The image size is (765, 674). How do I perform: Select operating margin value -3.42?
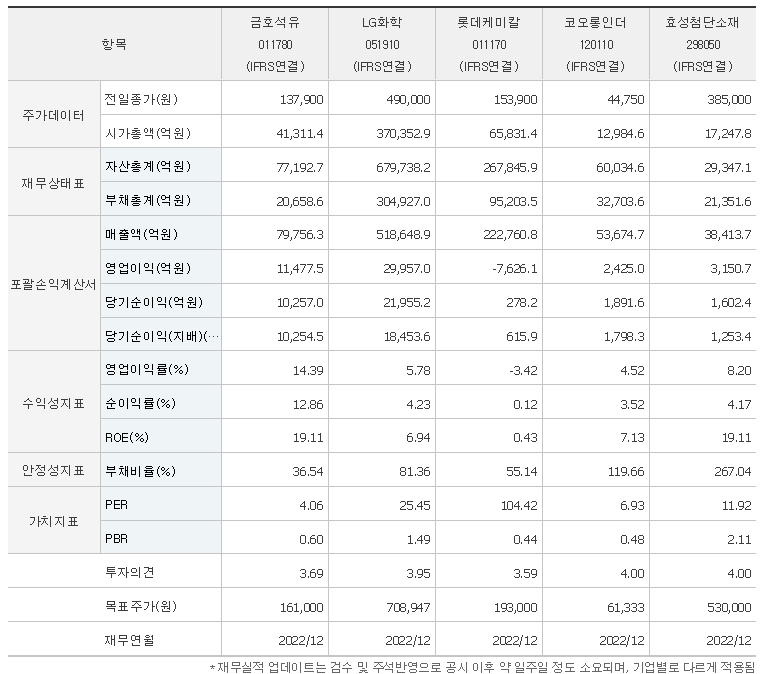pos(523,370)
